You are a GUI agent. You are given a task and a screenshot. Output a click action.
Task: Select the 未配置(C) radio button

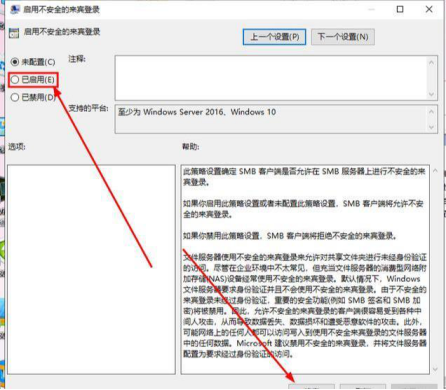coord(33,62)
